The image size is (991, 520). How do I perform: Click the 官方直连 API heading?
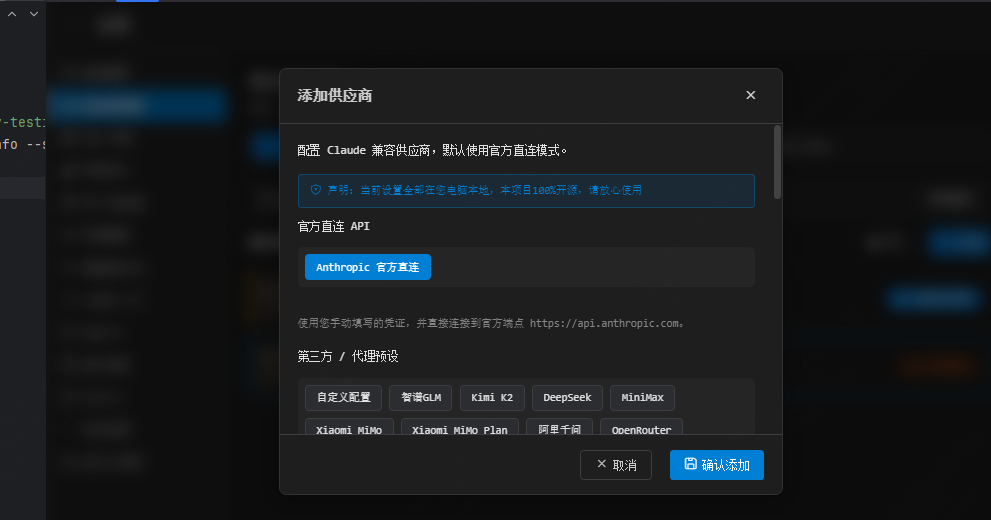point(334,226)
